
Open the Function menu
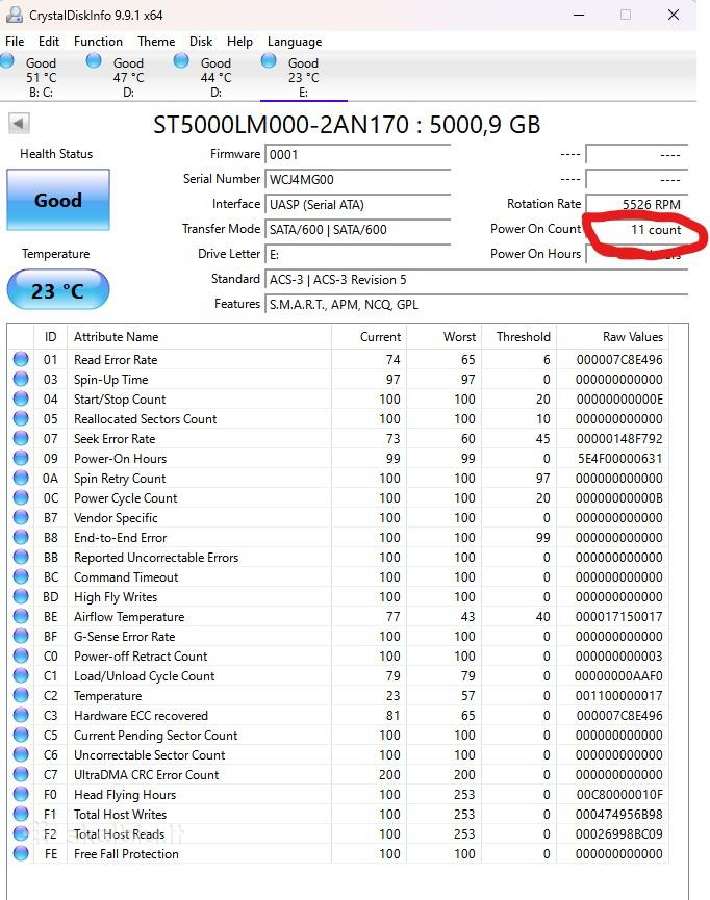[98, 41]
